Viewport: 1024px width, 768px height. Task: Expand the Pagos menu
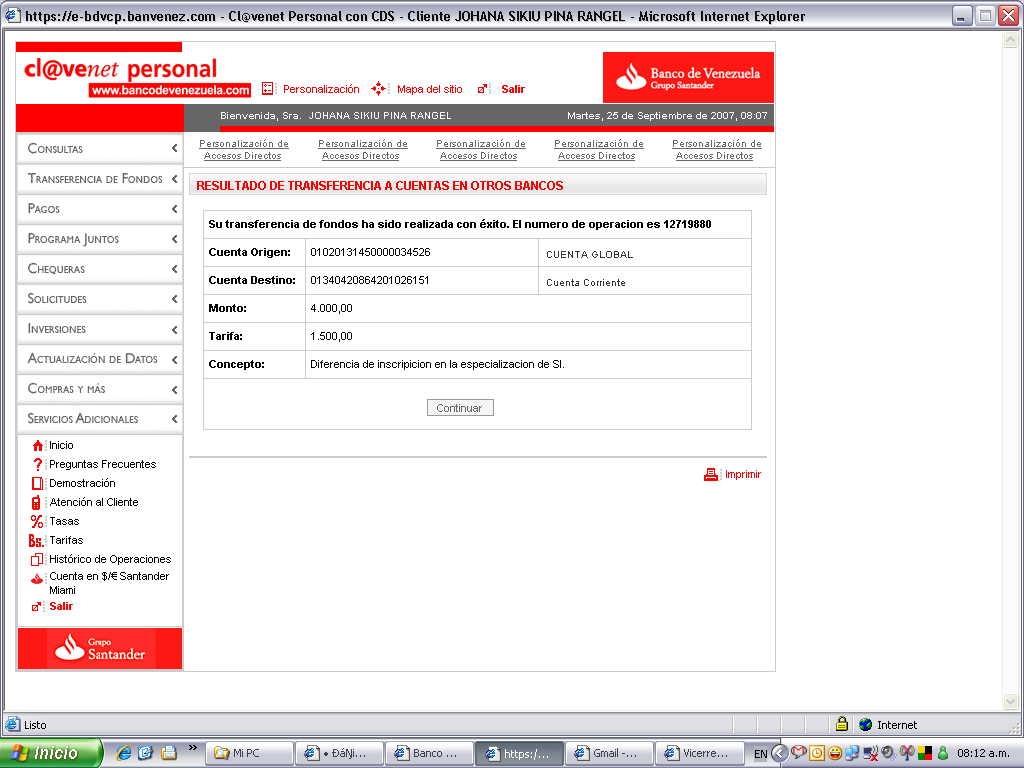click(x=100, y=208)
